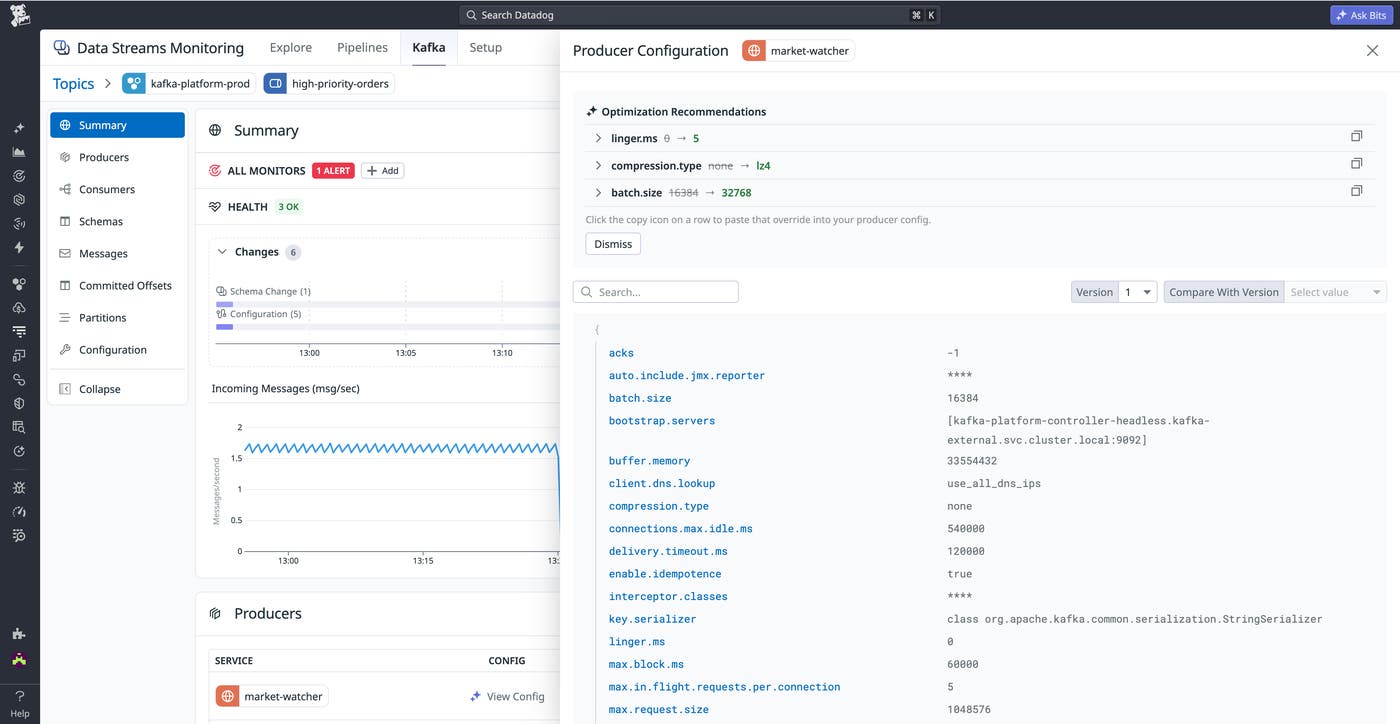Select the lightning bolt icon in left navigation
The image size is (1400, 724).
click(x=19, y=247)
